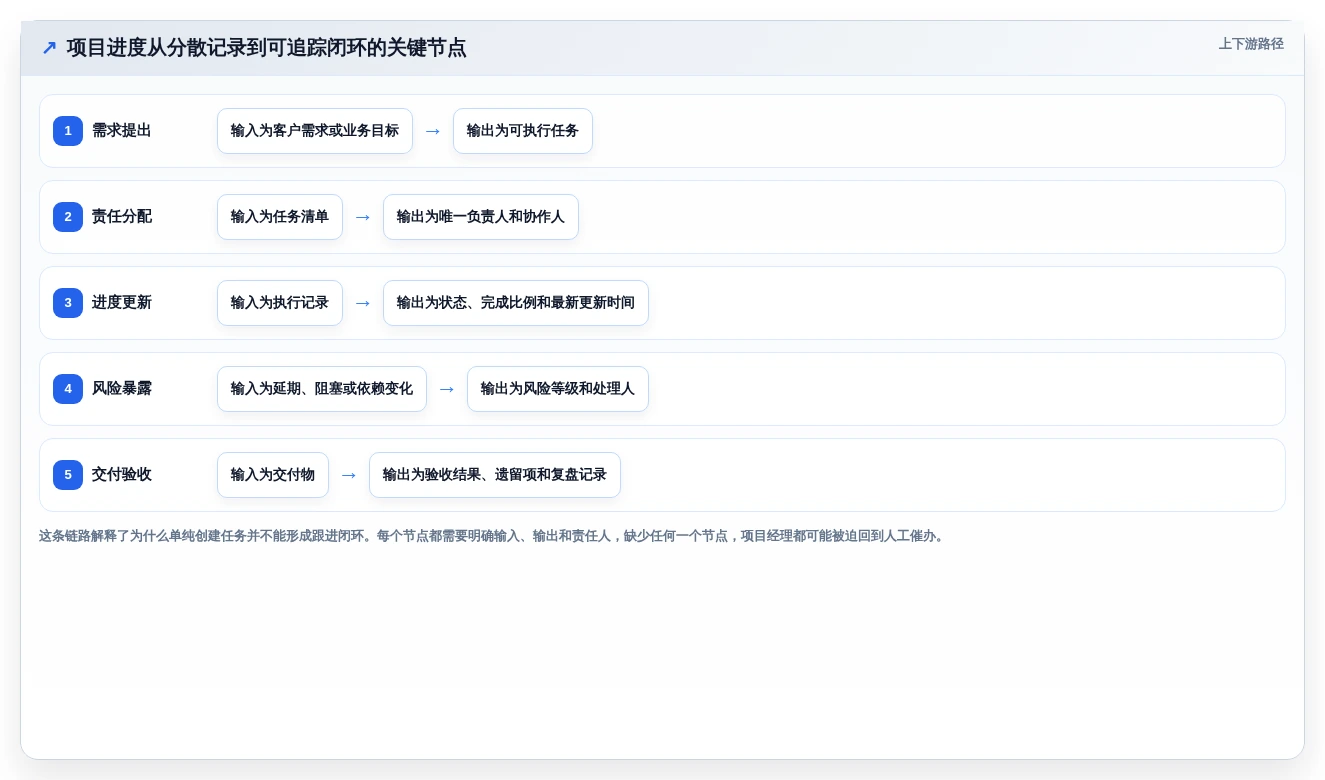
Task: Click the 上下游路径 label in the header
Action: pyautogui.click(x=1251, y=44)
